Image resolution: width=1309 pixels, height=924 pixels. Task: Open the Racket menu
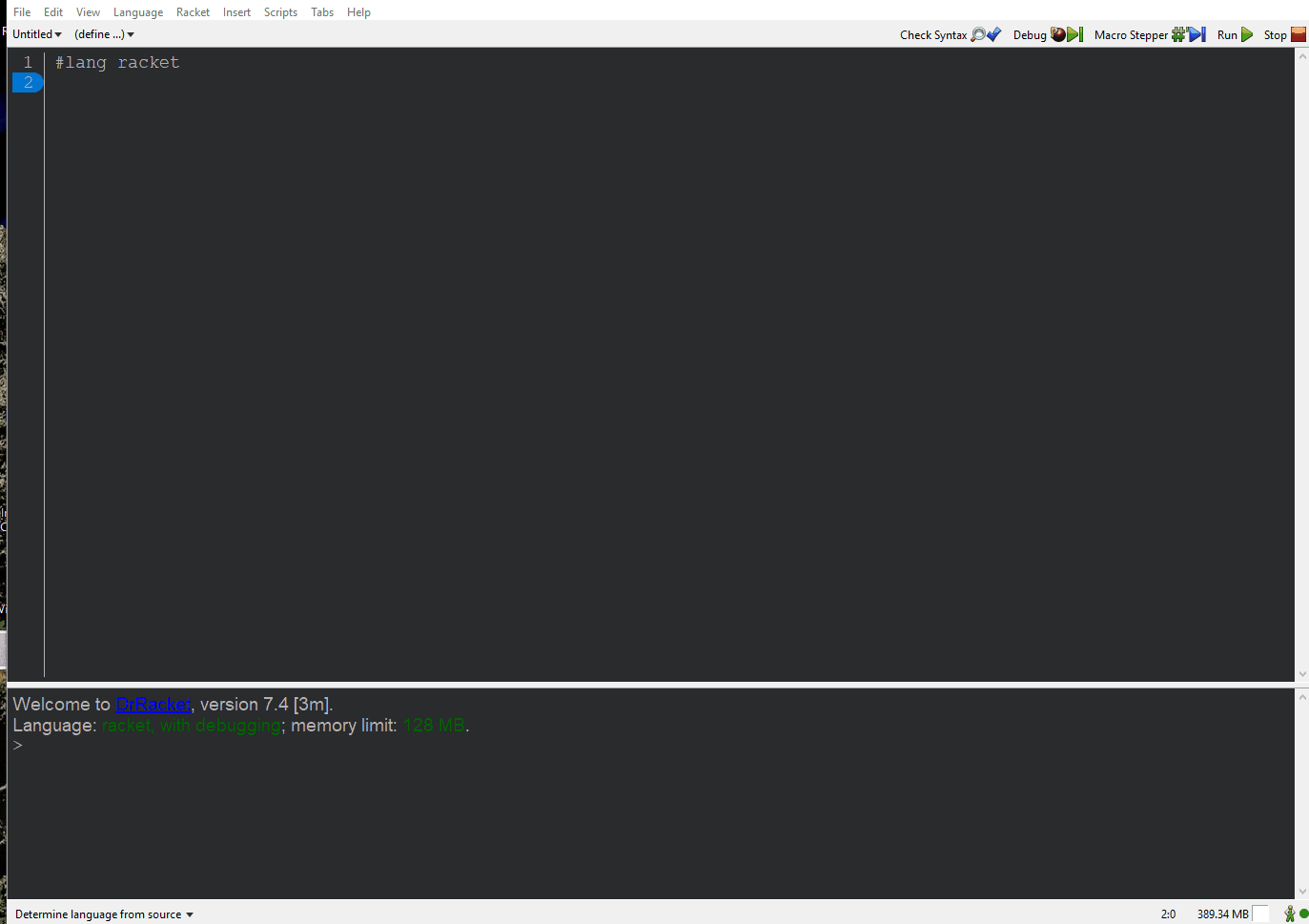coord(193,12)
